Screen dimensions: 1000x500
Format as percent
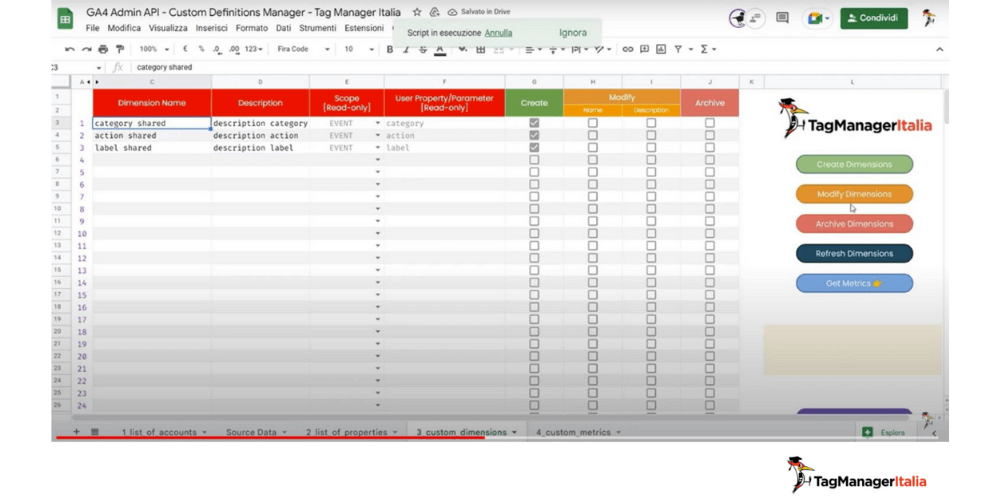[201, 49]
